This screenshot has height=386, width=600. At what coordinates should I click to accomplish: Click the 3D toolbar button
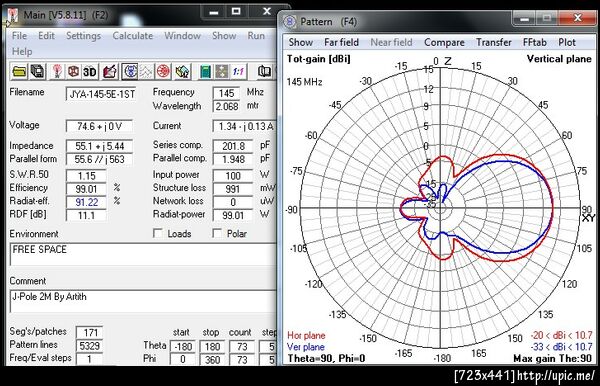click(90, 71)
